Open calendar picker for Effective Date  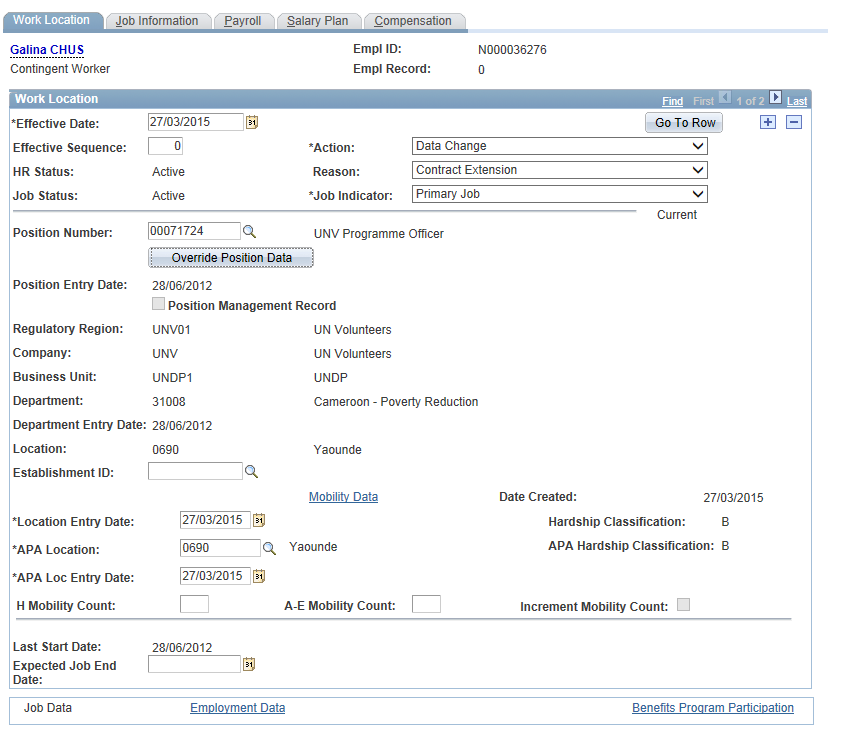(252, 122)
